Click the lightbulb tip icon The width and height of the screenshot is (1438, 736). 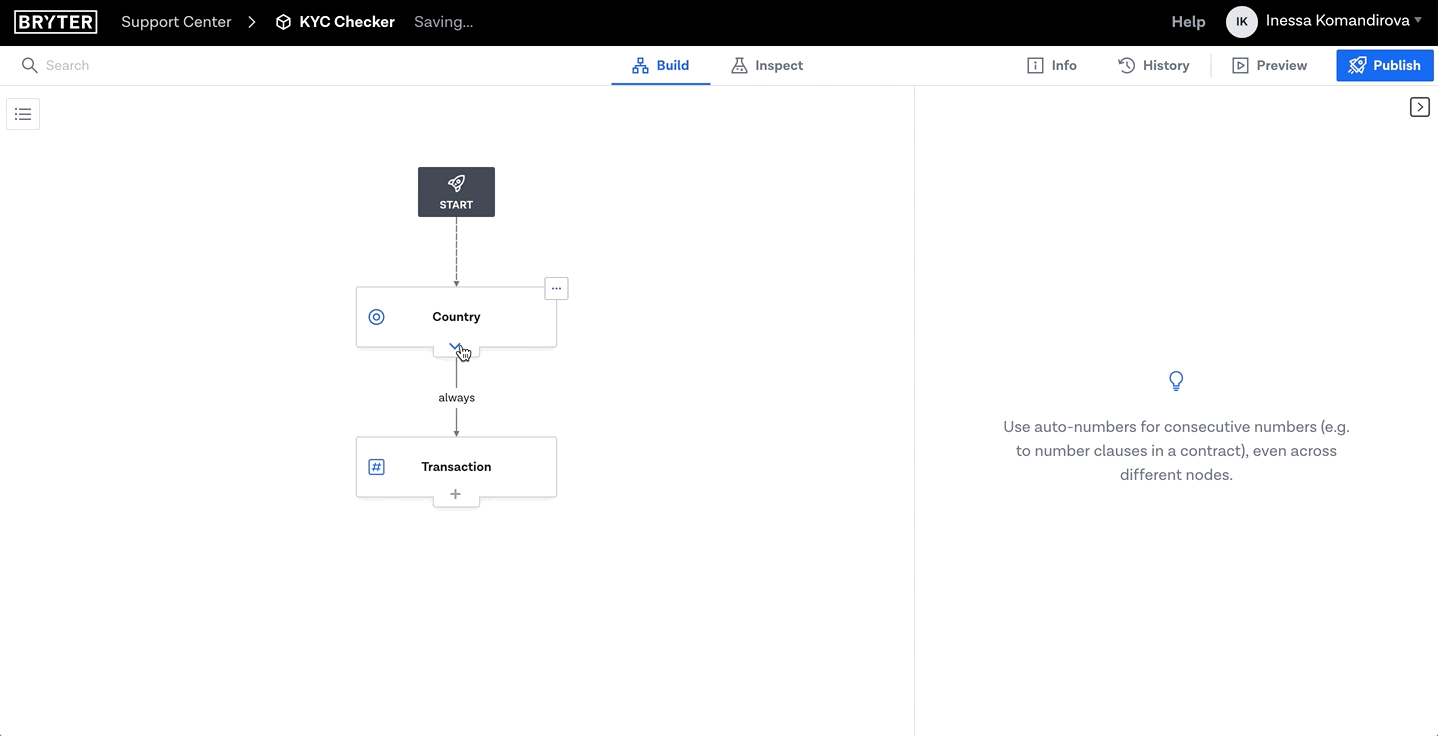click(x=1176, y=381)
